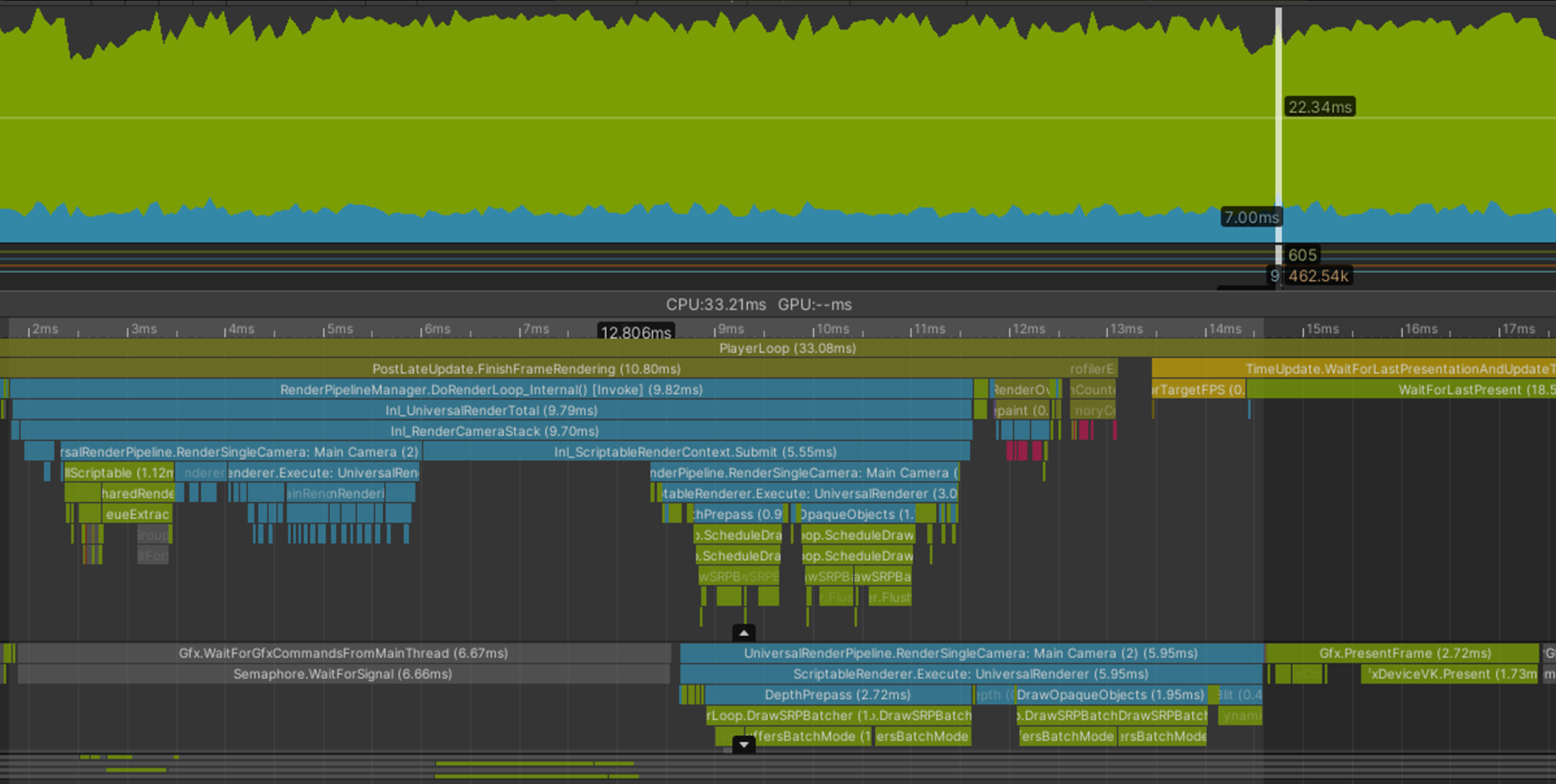Click Gfx.WaitForGfxCommandsFromMainThread sample
This screenshot has height=784, width=1556.
click(x=343, y=653)
